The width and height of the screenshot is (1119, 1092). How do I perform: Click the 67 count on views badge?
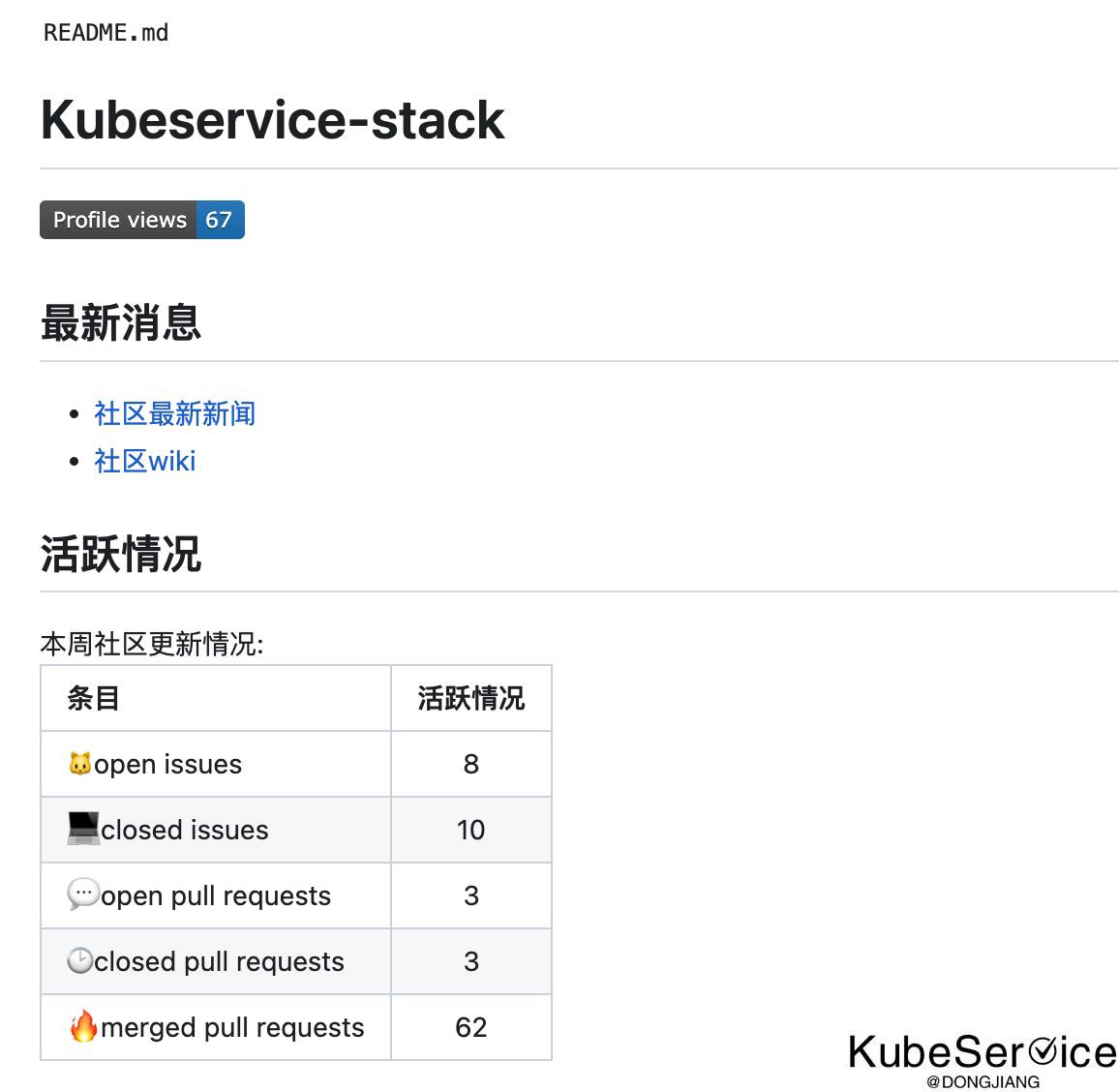219,220
